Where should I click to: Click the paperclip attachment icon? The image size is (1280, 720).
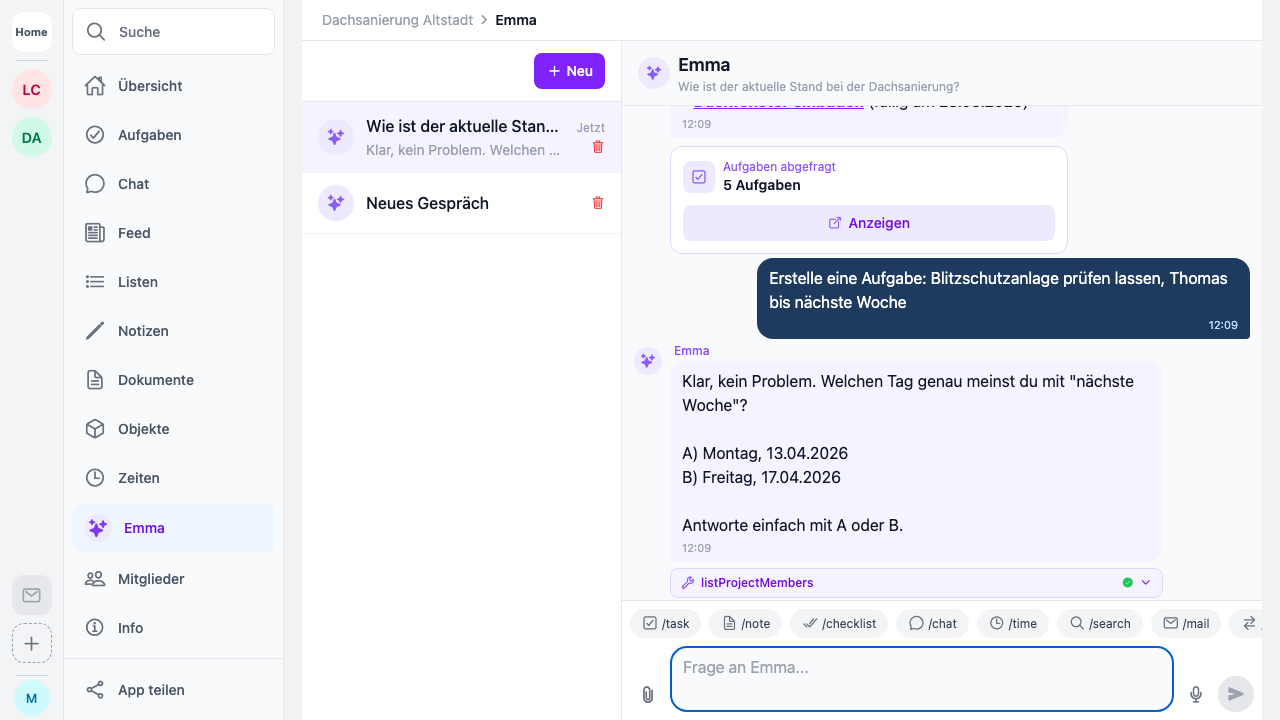(x=647, y=694)
